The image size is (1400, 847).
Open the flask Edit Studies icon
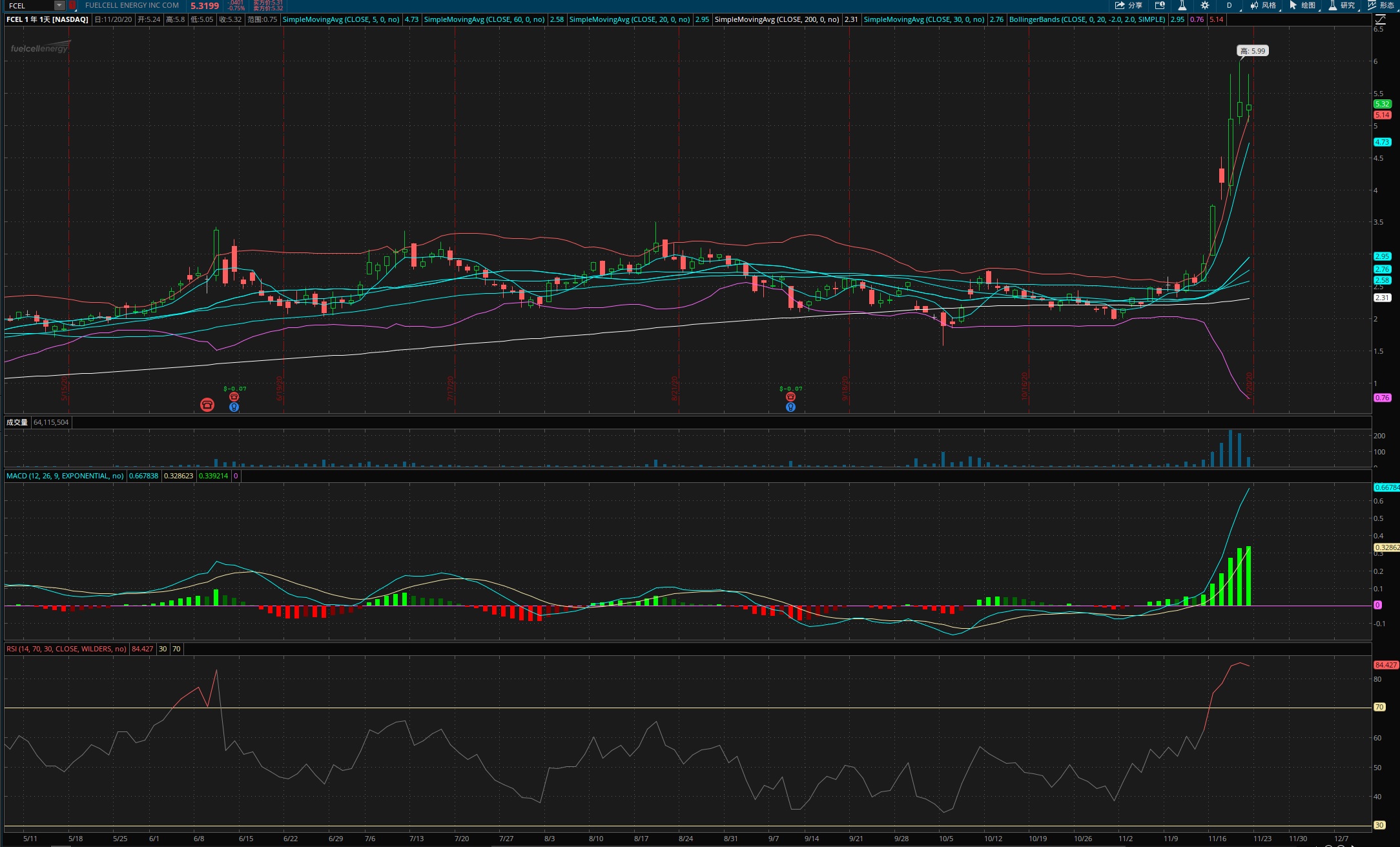[1182, 5]
